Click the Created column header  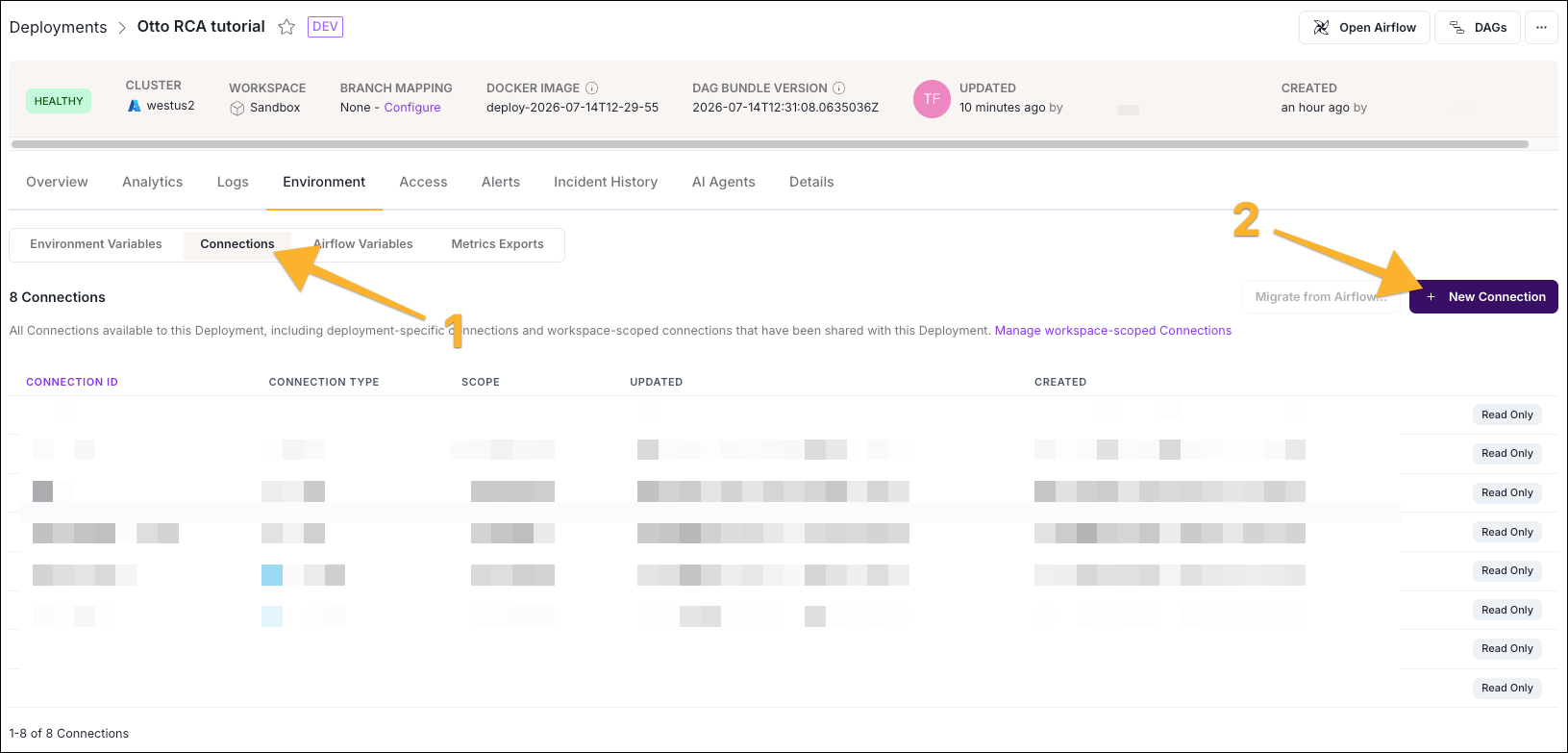(1060, 382)
